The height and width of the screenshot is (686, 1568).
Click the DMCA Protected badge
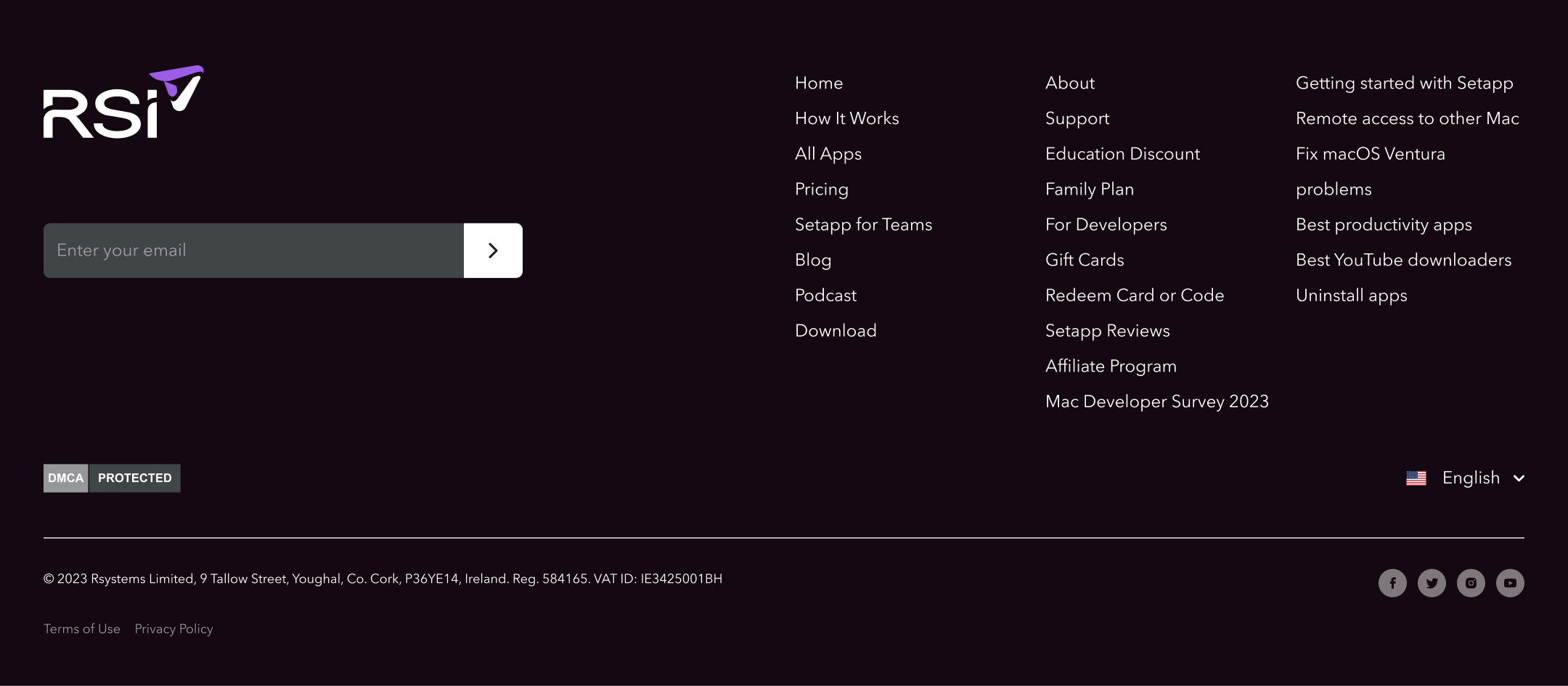112,478
